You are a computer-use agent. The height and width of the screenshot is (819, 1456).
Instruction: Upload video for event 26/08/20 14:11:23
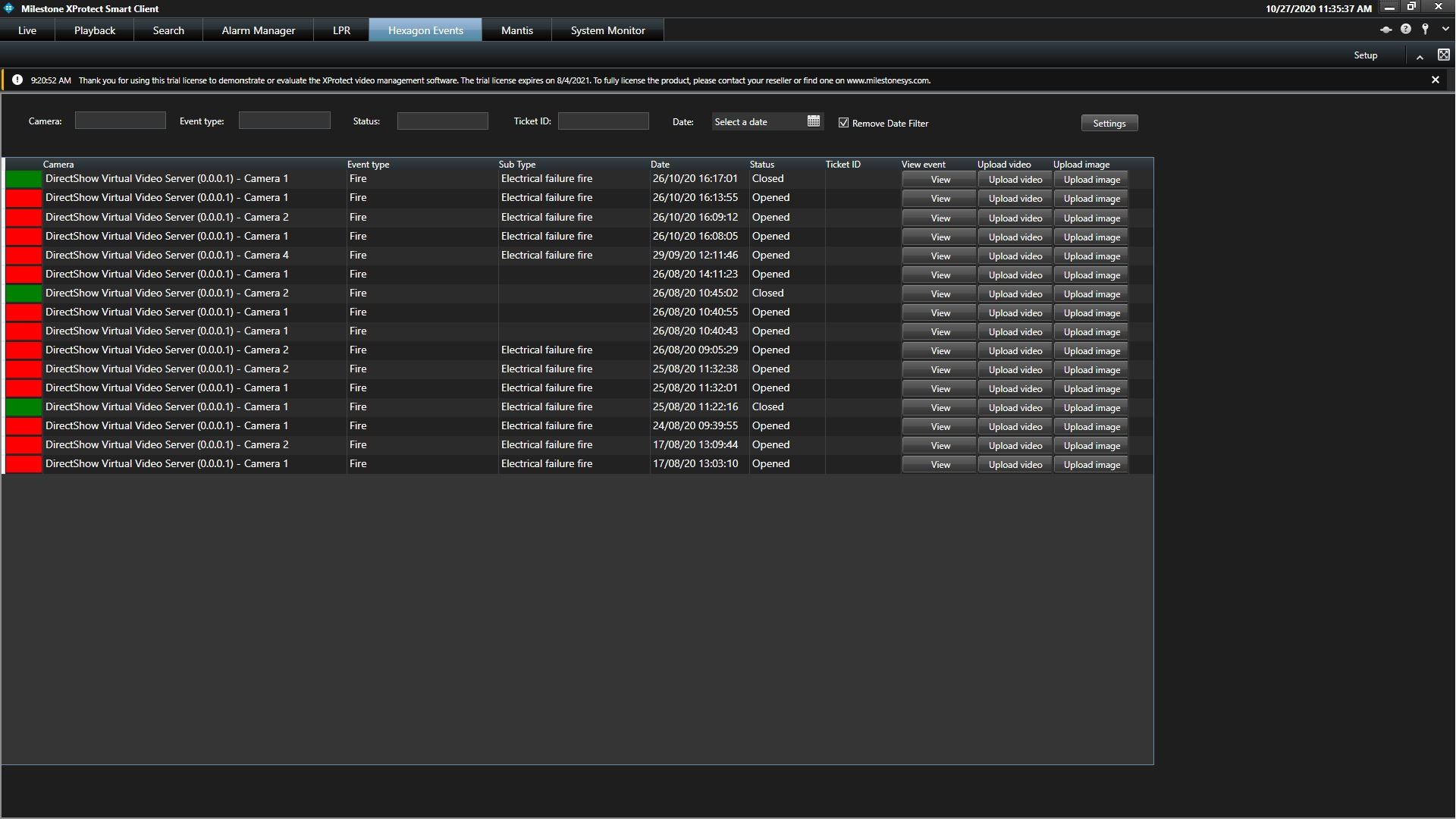point(1015,275)
